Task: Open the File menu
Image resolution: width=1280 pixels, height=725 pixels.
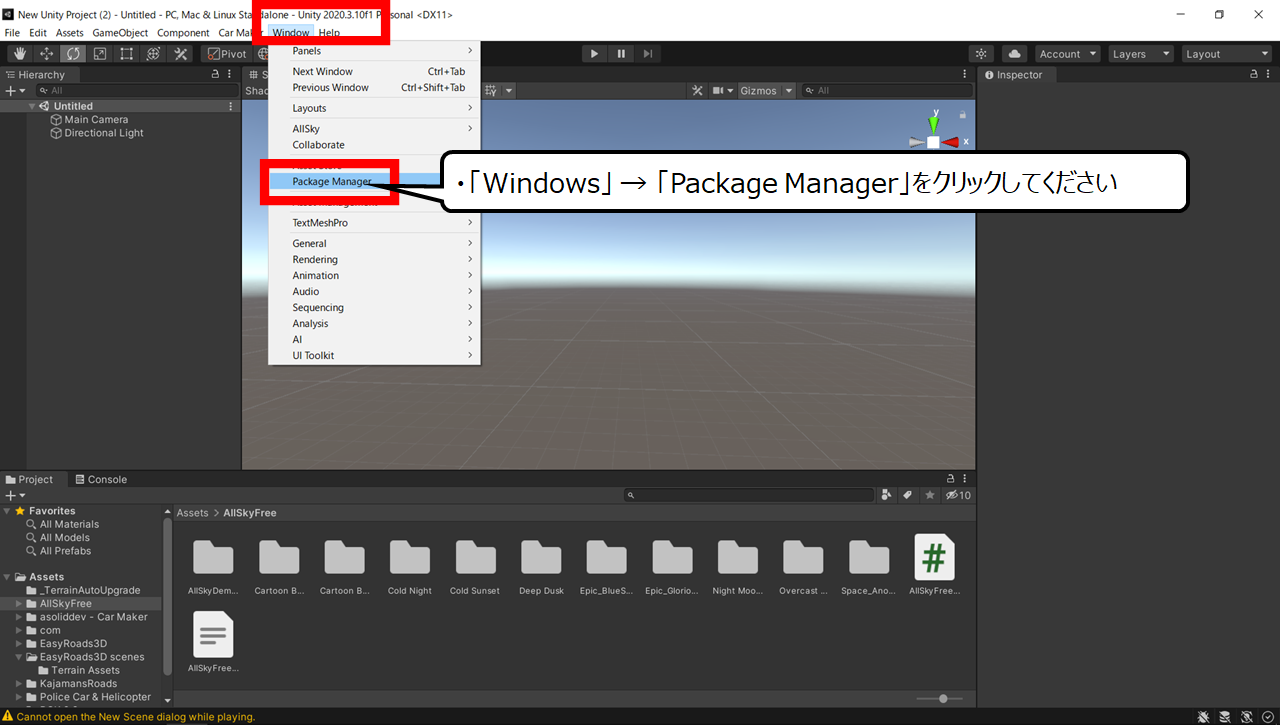Action: tap(12, 33)
